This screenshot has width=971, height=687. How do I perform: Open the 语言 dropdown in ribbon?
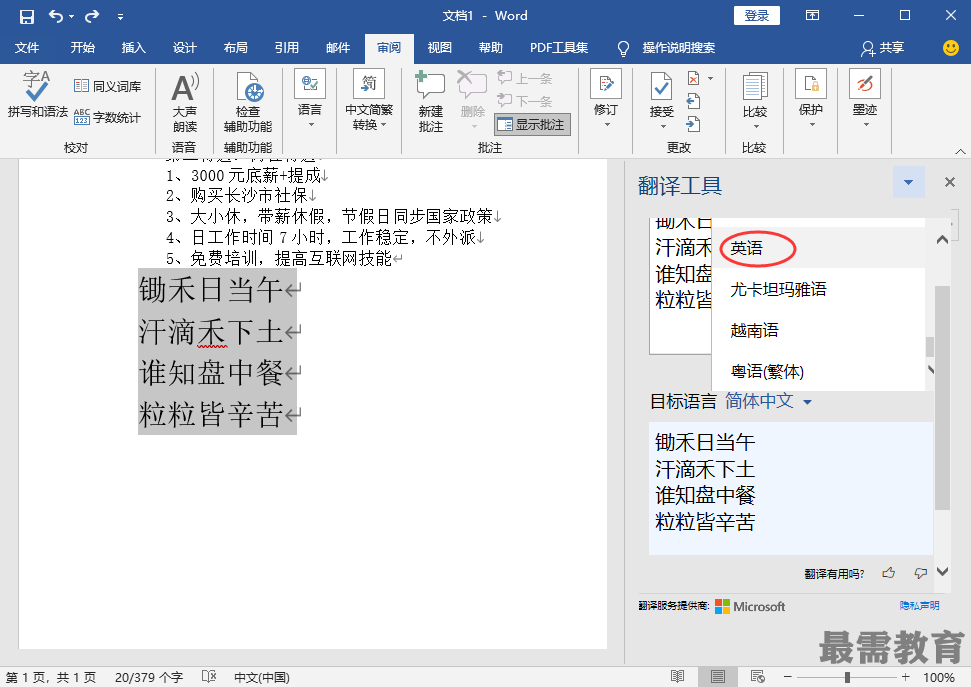click(x=310, y=99)
